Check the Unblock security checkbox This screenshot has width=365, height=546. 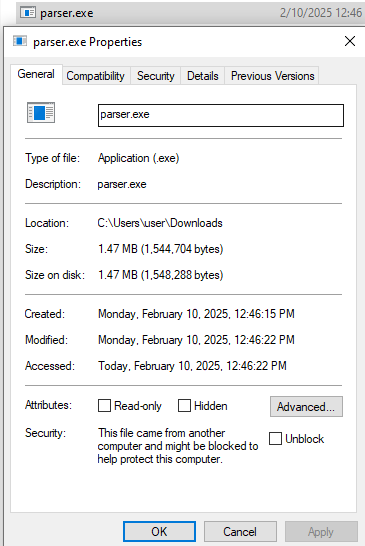[275, 438]
